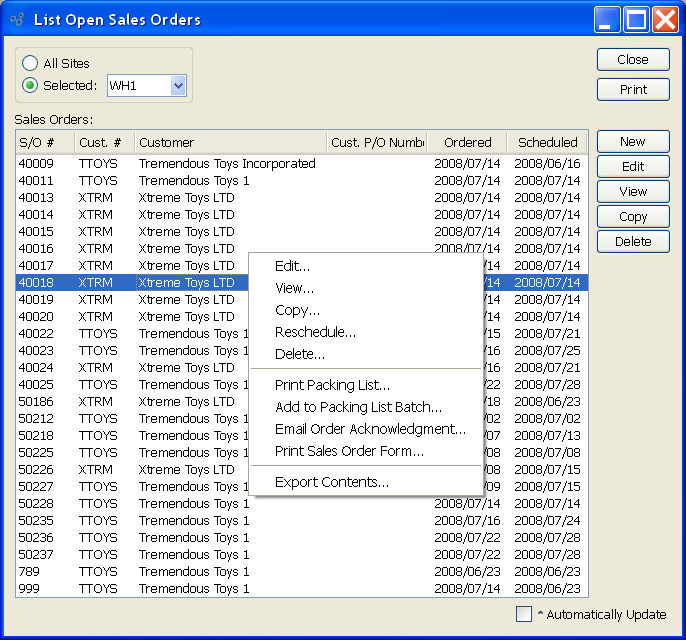Select Print Packing List... menu entry
Viewport: 686px width, 640px height.
click(x=332, y=385)
